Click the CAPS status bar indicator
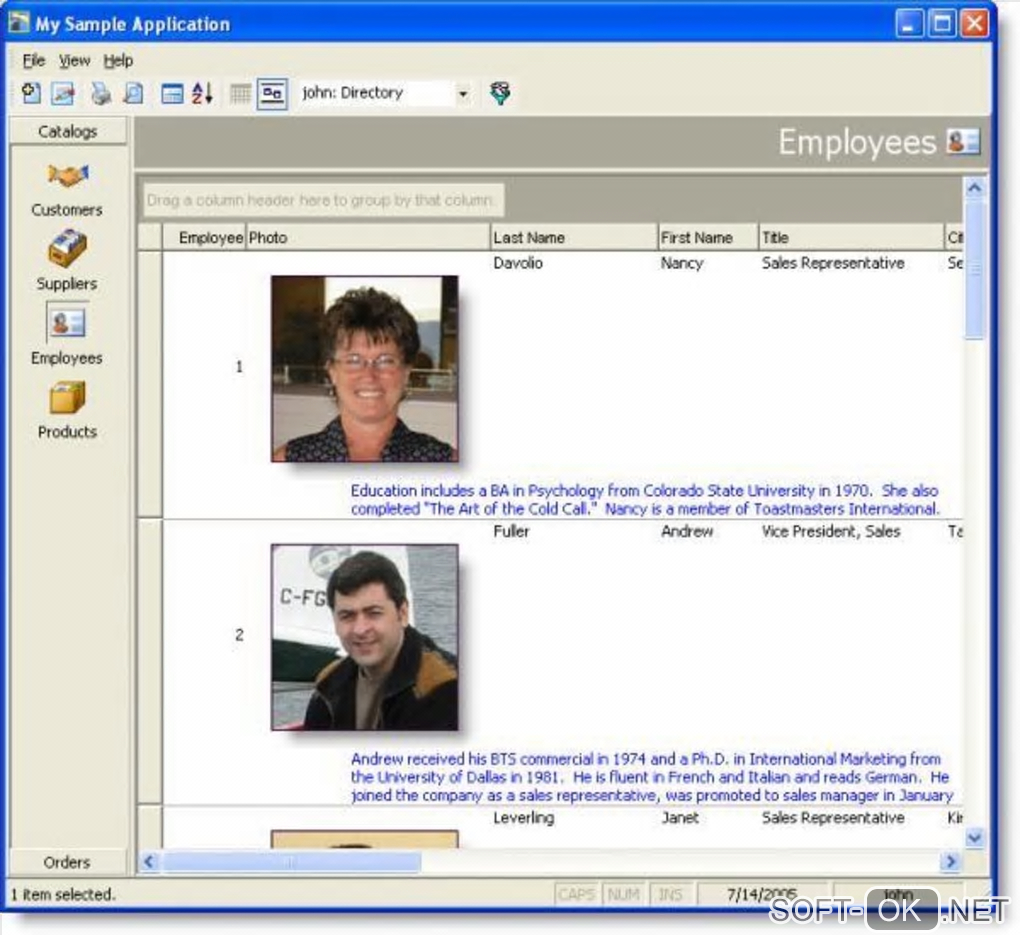 point(576,895)
